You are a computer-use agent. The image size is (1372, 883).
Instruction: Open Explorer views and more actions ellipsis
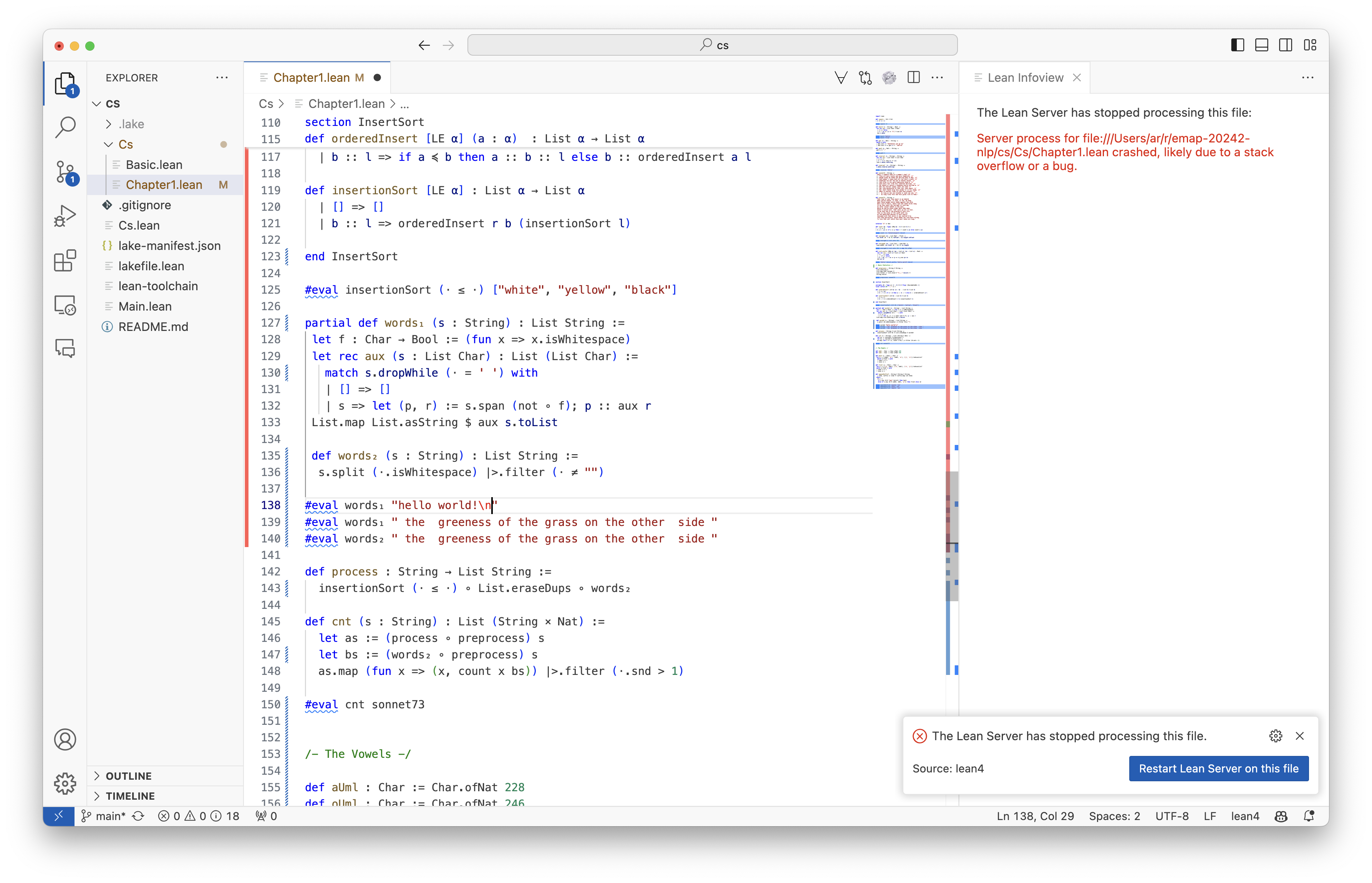click(222, 78)
